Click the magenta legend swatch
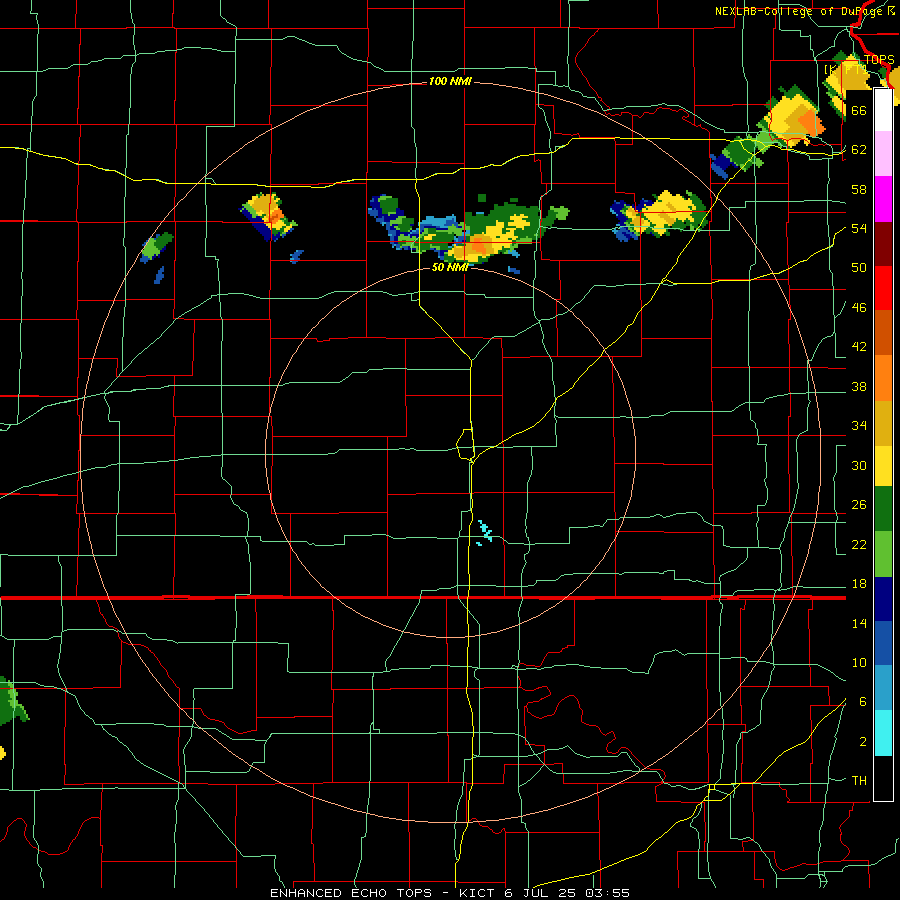The image size is (900, 900). point(883,199)
